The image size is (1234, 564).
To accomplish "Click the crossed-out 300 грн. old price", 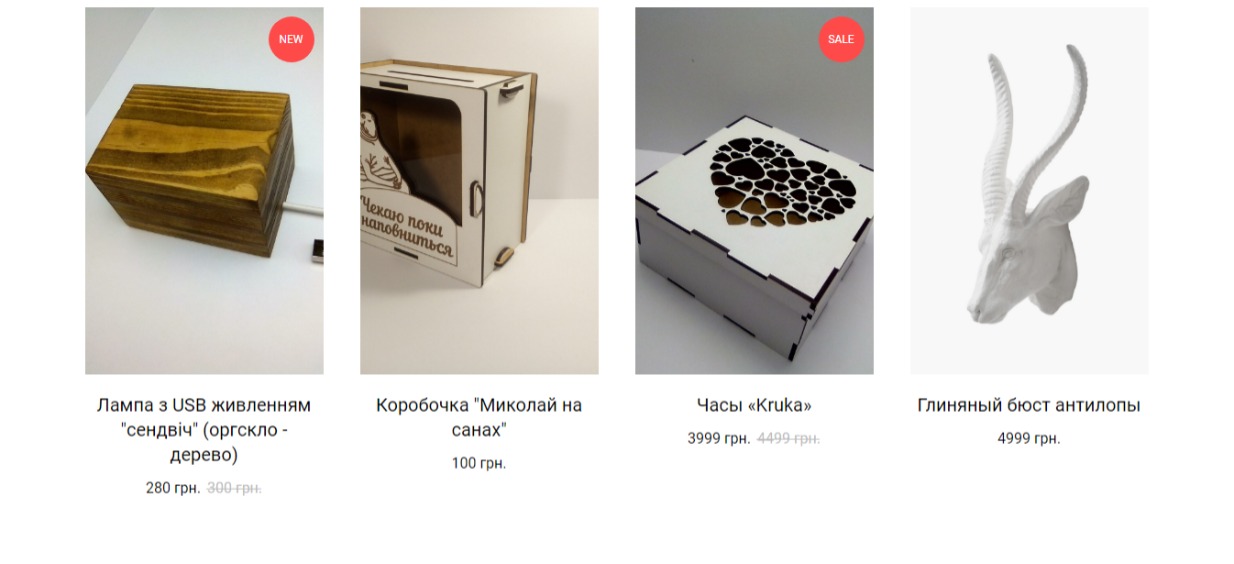I will [234, 488].
